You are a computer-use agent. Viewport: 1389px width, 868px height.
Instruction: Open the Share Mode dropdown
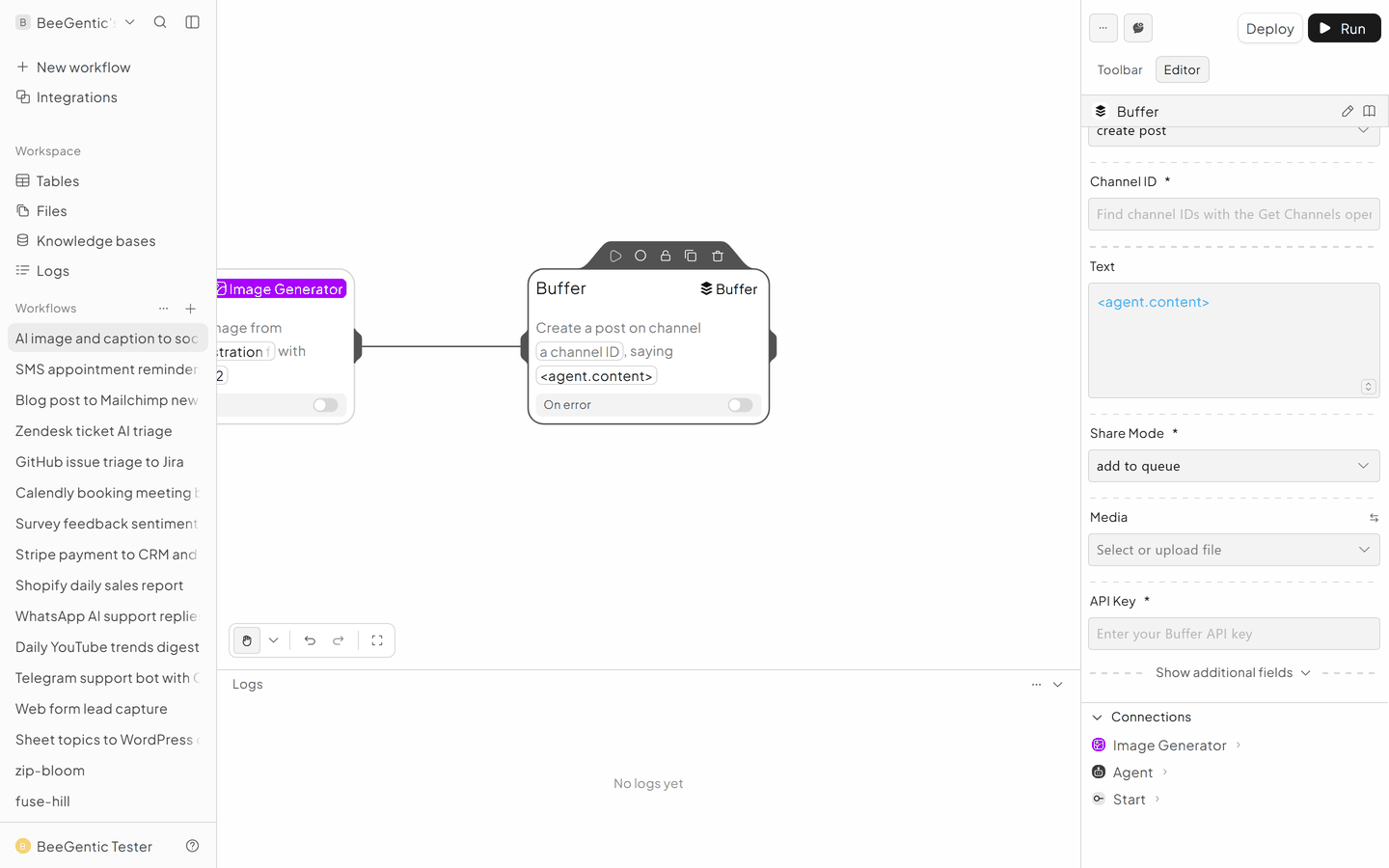1234,466
